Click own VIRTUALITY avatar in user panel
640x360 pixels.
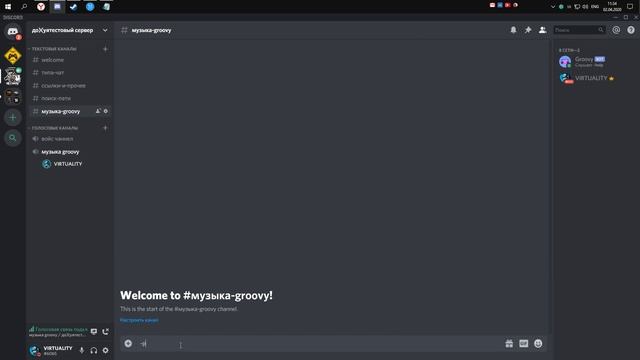[x=34, y=350]
